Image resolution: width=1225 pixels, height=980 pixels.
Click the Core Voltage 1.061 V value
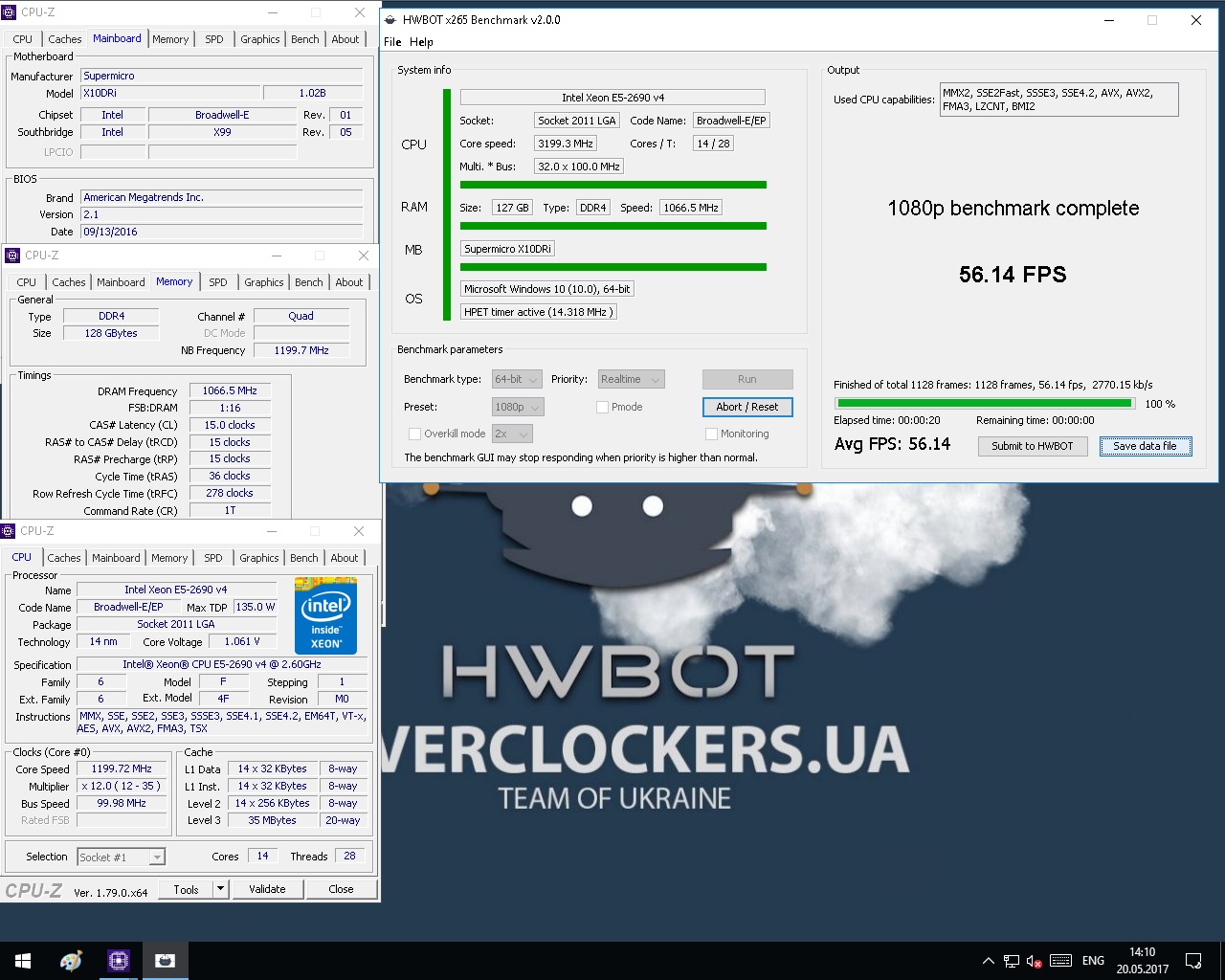tap(242, 641)
